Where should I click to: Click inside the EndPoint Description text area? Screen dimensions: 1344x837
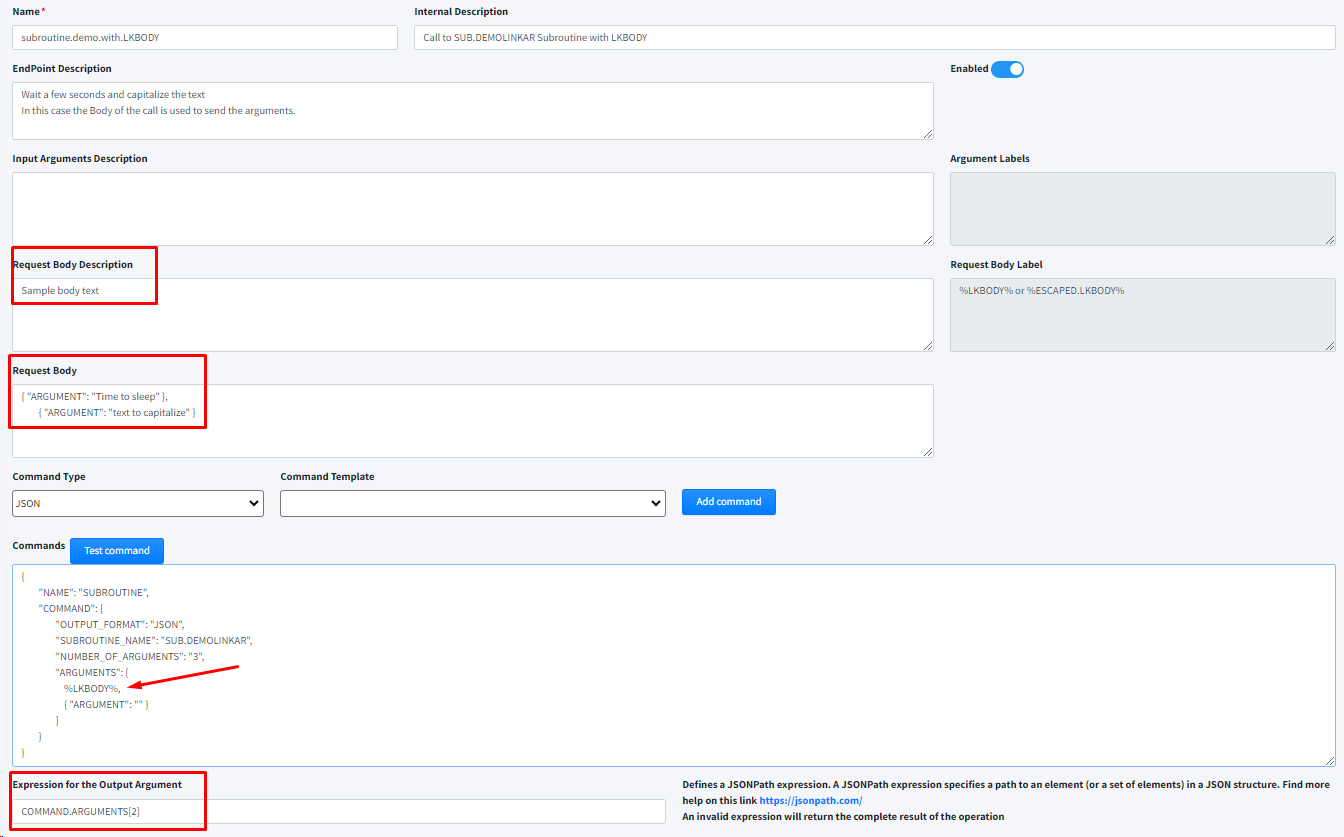[x=472, y=111]
